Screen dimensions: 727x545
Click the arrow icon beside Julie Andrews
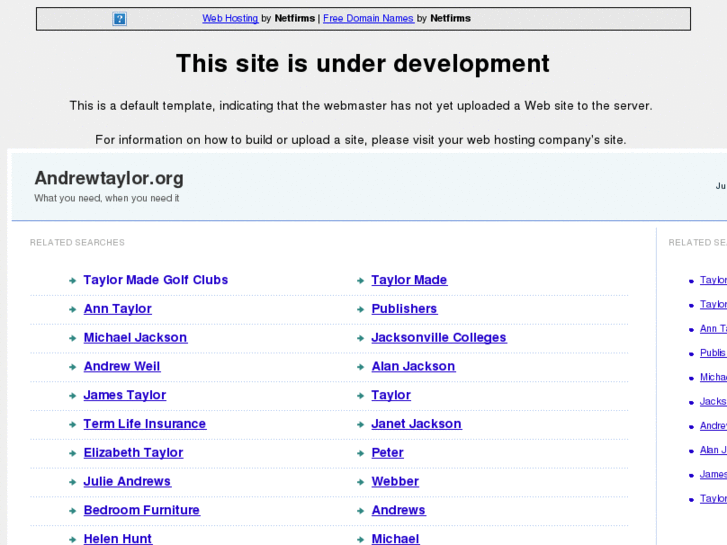pos(72,482)
